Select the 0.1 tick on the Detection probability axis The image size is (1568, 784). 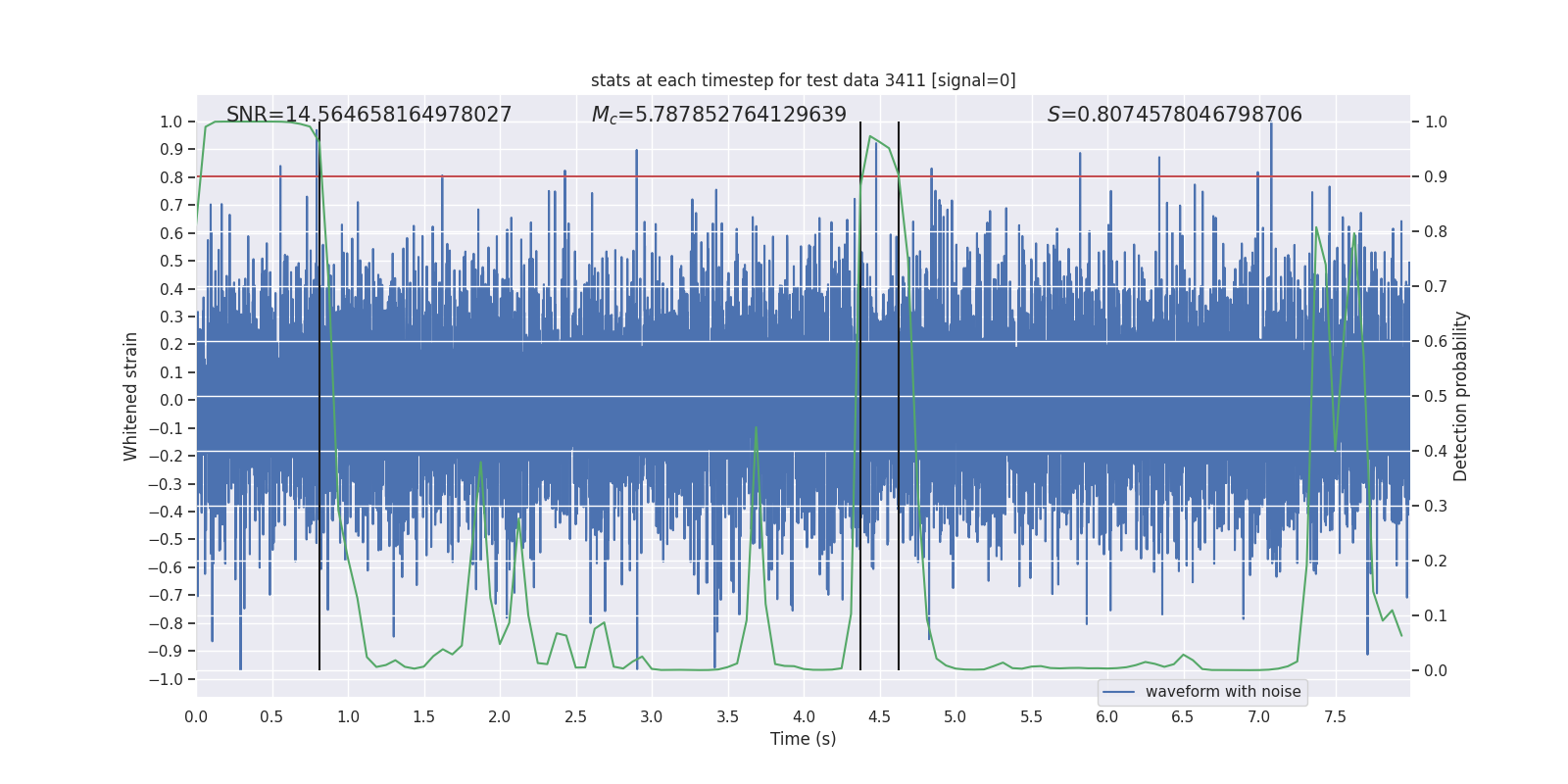[1436, 615]
